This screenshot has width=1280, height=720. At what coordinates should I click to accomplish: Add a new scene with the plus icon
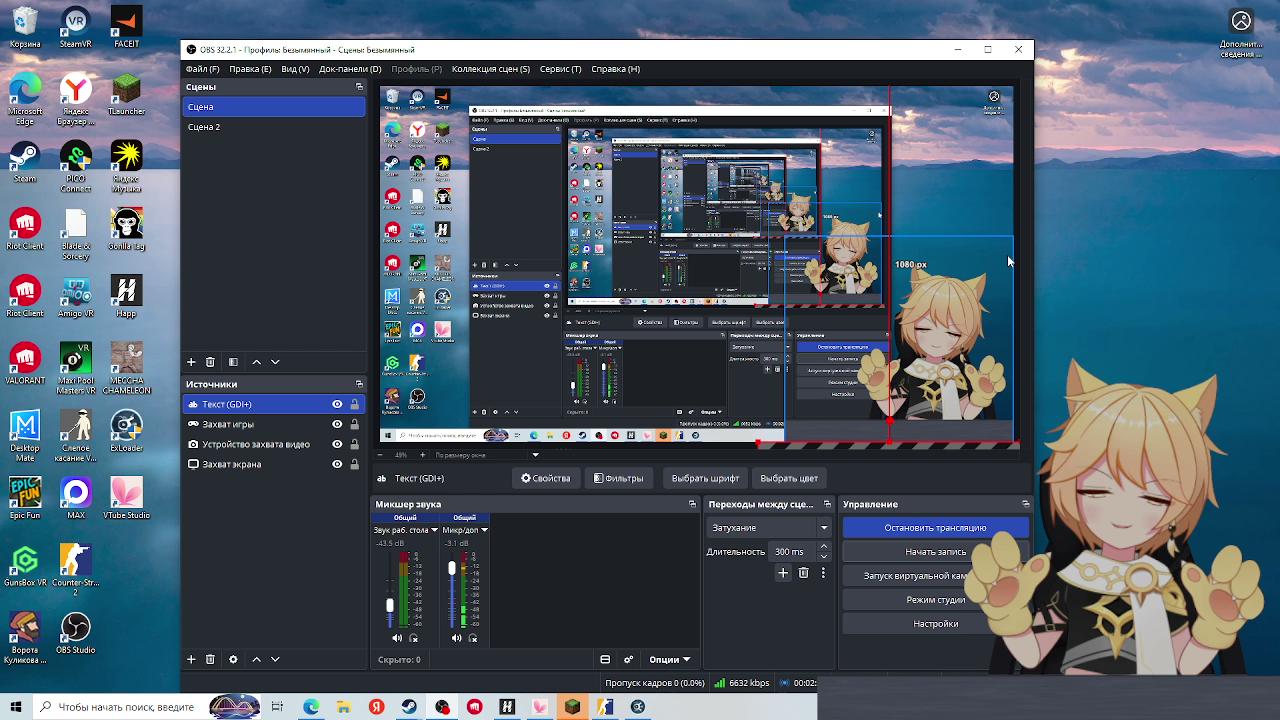[191, 362]
